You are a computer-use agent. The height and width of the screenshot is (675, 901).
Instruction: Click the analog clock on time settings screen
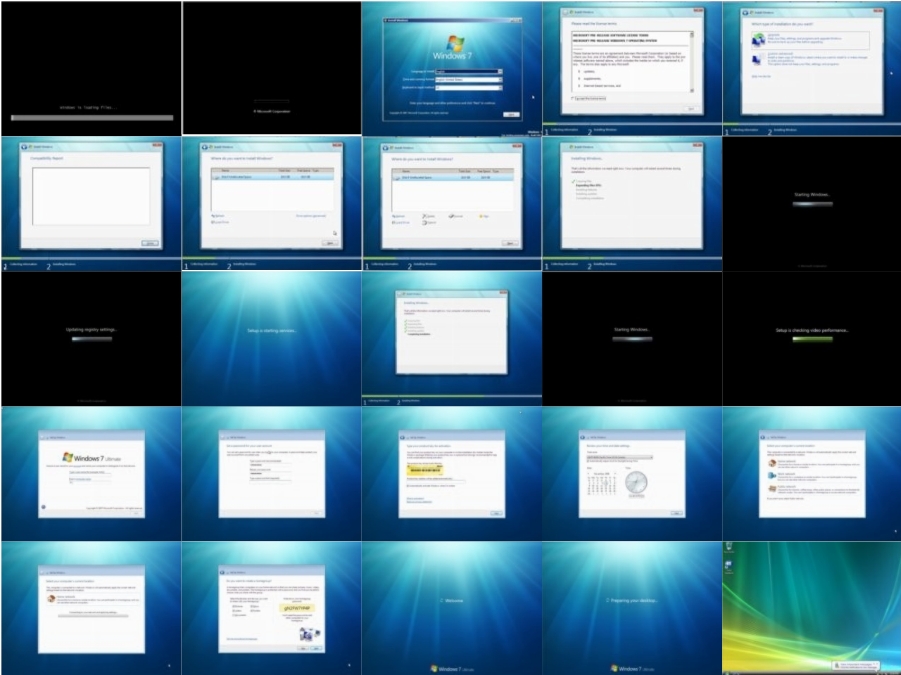pos(636,483)
